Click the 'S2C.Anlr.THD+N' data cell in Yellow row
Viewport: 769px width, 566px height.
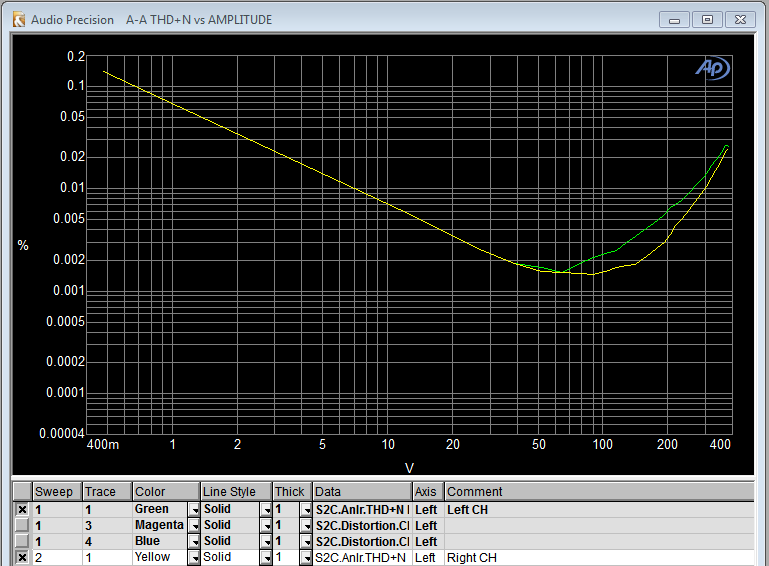tap(362, 558)
